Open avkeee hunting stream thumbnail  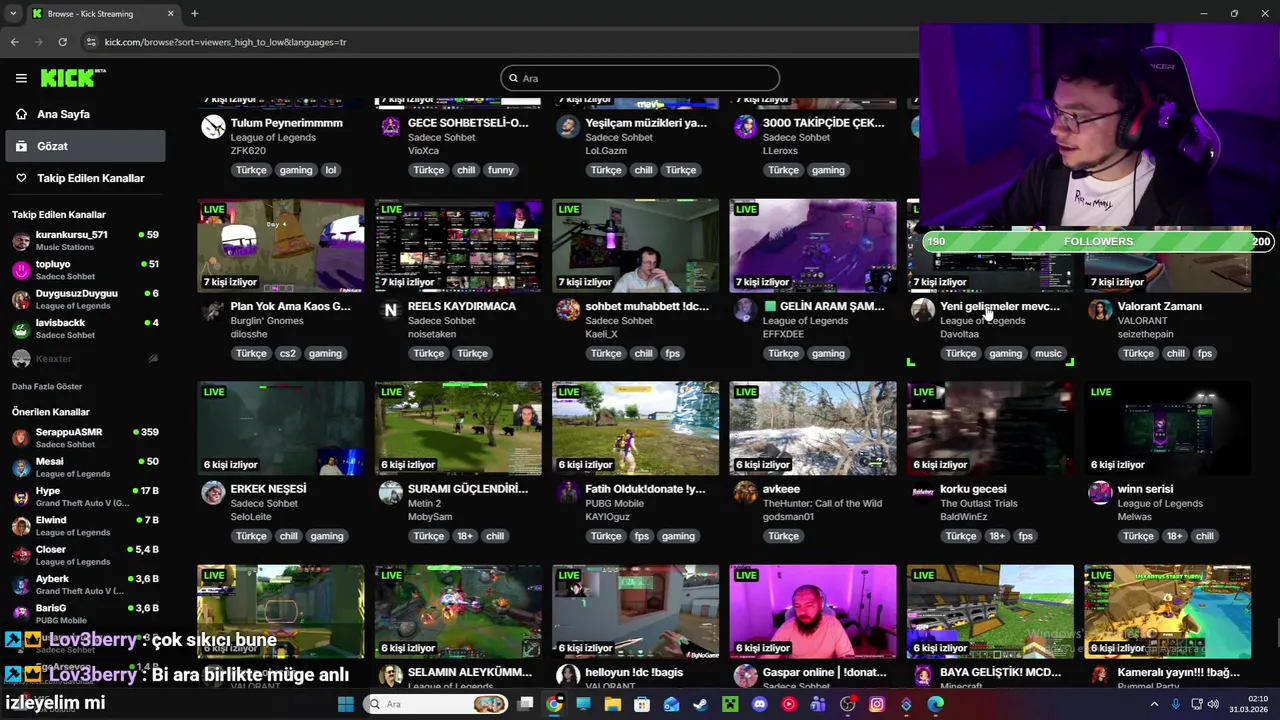pyautogui.click(x=813, y=428)
